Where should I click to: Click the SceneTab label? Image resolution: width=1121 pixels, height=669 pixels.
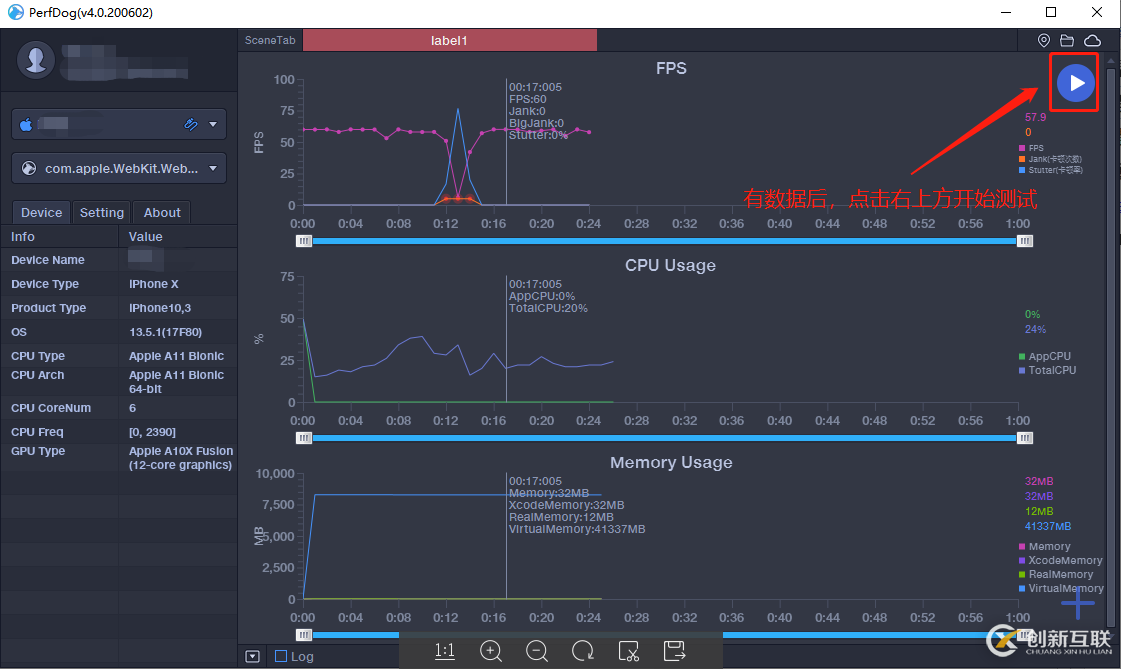[270, 40]
